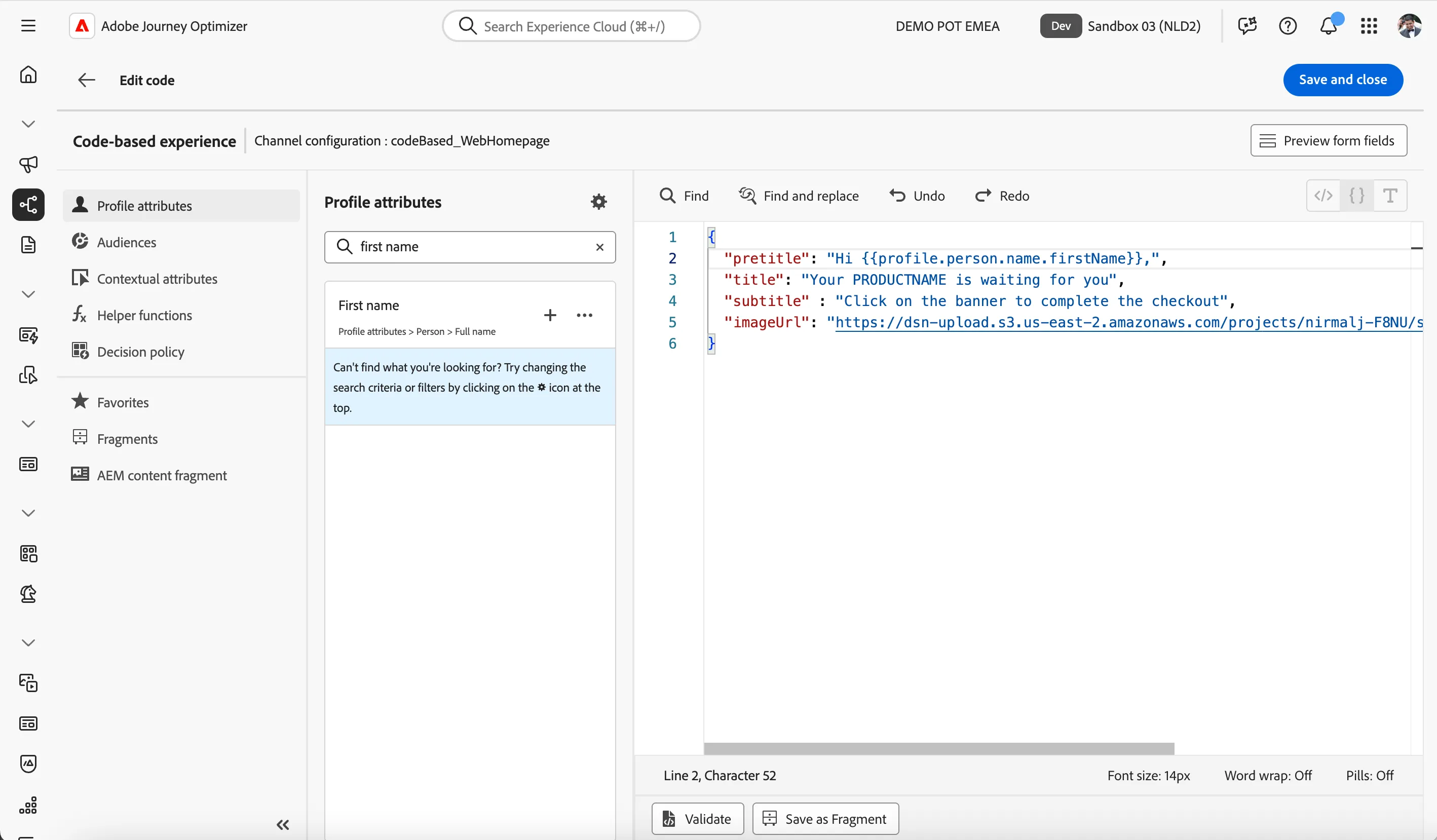Open the Profile attributes settings gear

598,201
